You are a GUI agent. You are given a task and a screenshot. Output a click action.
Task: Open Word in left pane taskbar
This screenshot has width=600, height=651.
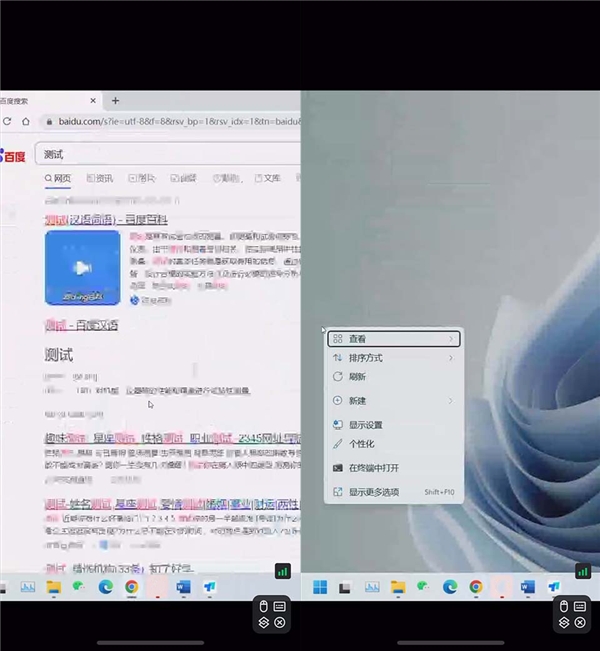[x=183, y=587]
